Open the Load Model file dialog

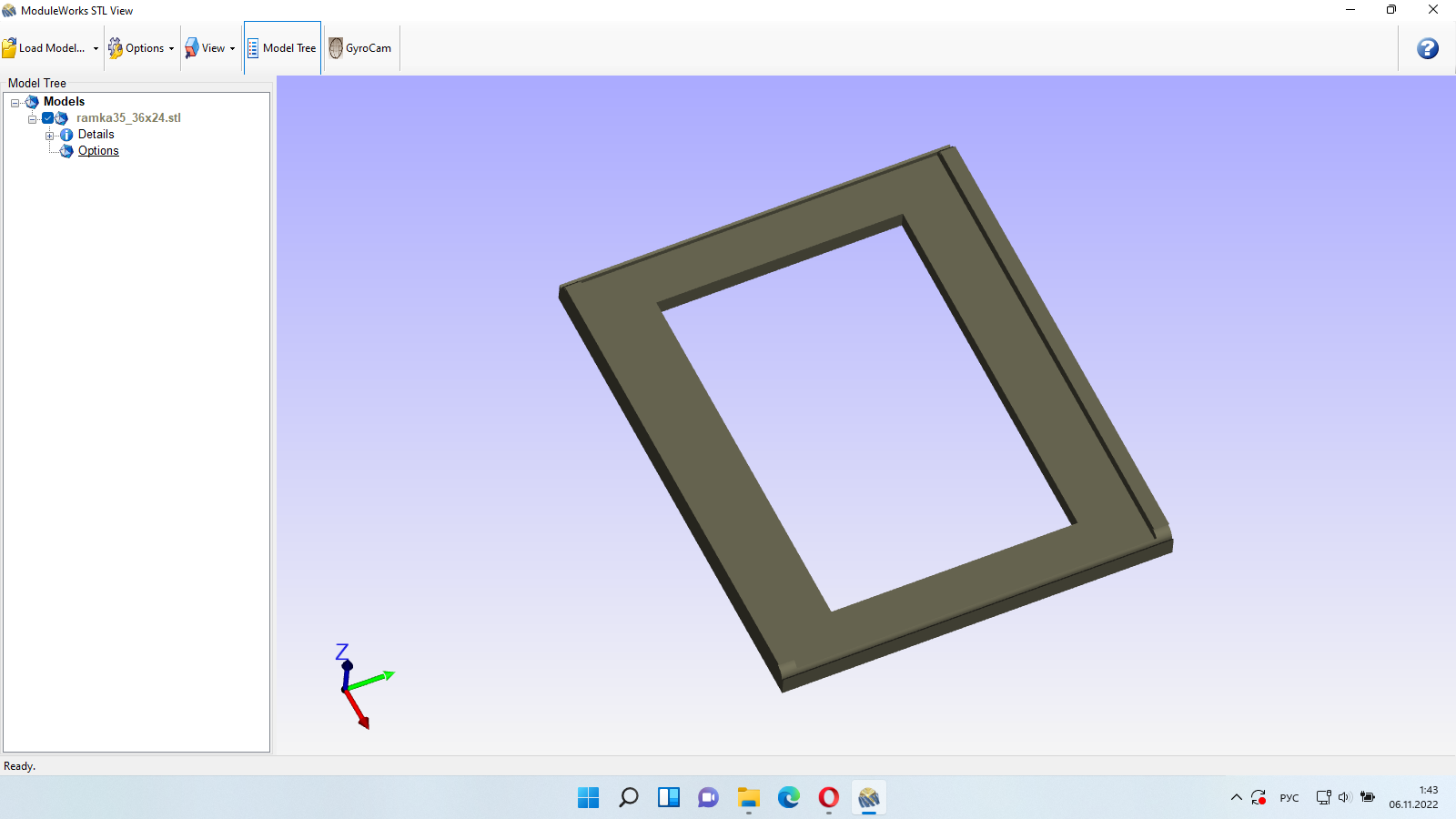(x=44, y=48)
